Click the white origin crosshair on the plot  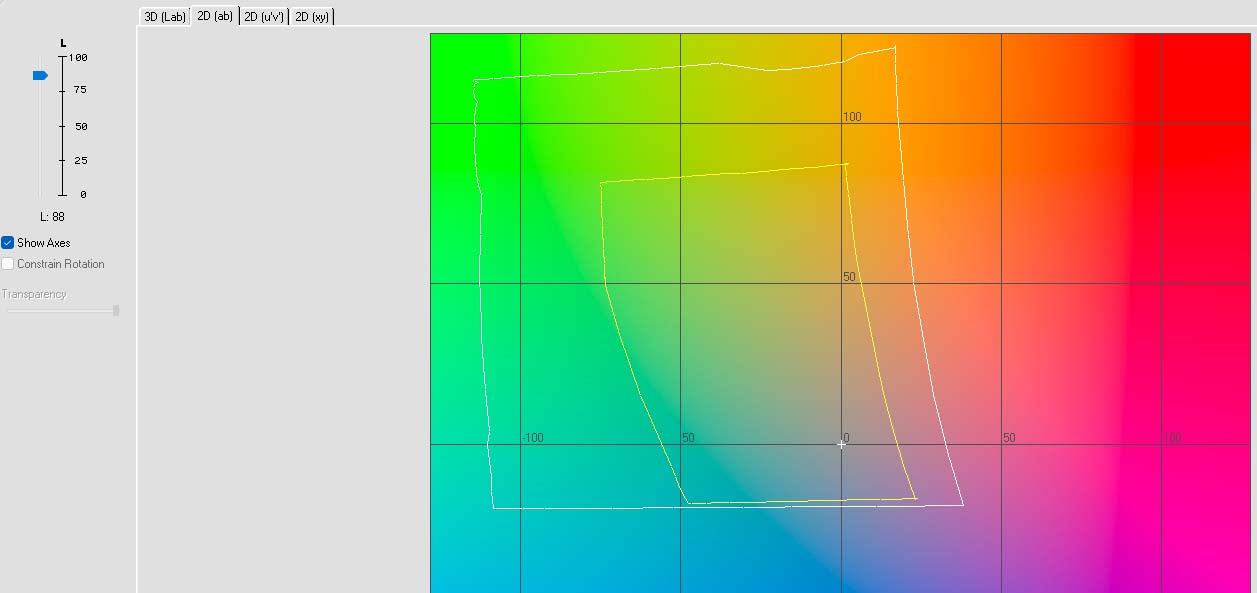pos(841,444)
